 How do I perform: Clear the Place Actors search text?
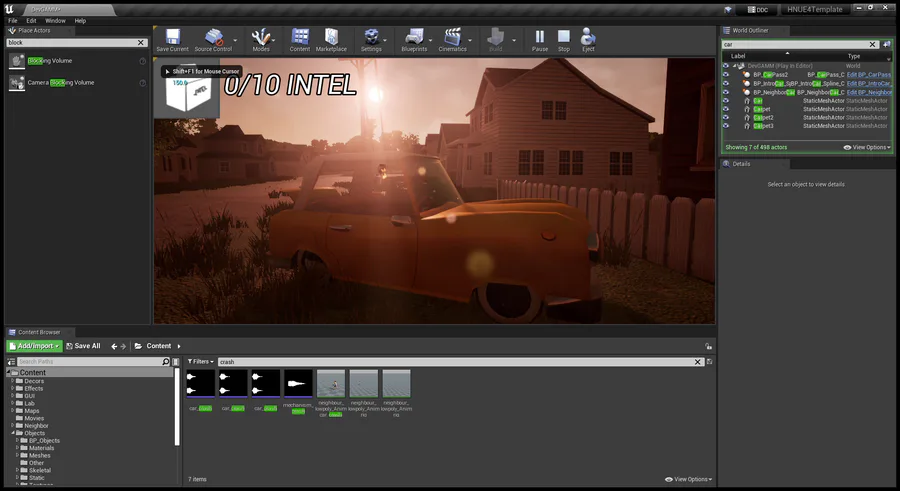click(x=141, y=42)
